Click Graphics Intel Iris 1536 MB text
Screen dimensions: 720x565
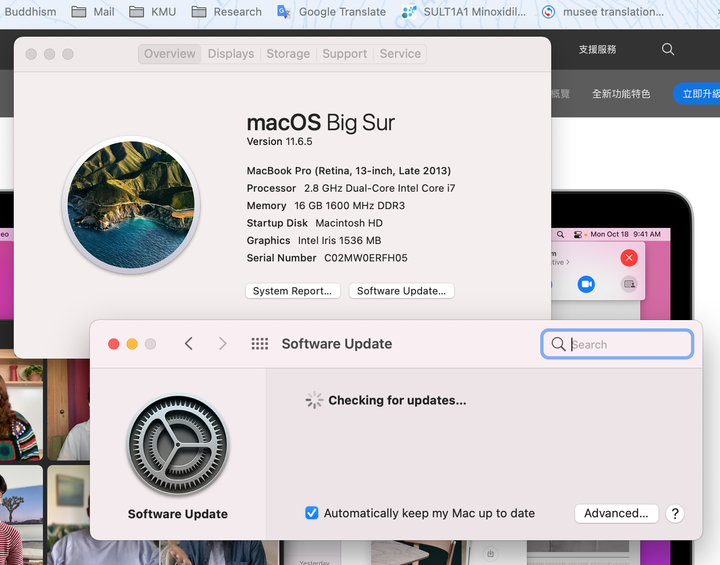click(314, 240)
